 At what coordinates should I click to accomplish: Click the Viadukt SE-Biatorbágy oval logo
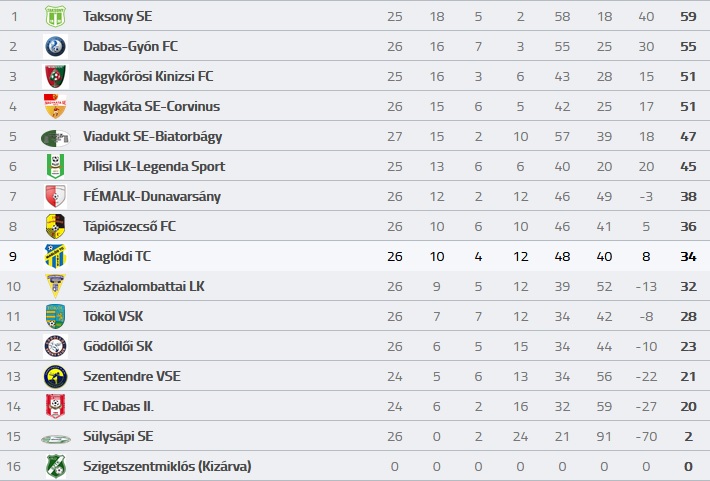(55, 138)
